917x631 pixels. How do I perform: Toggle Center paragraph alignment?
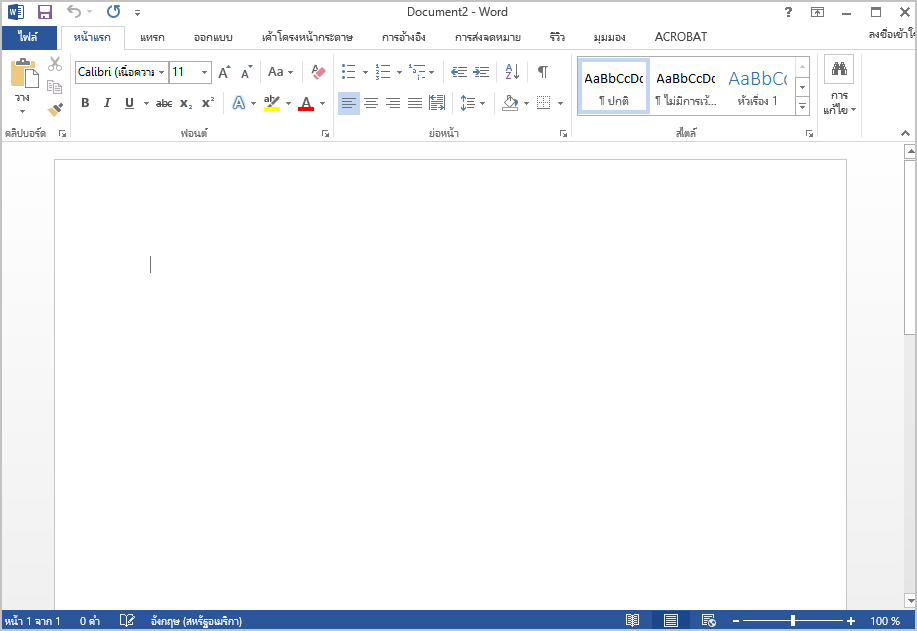click(x=371, y=103)
